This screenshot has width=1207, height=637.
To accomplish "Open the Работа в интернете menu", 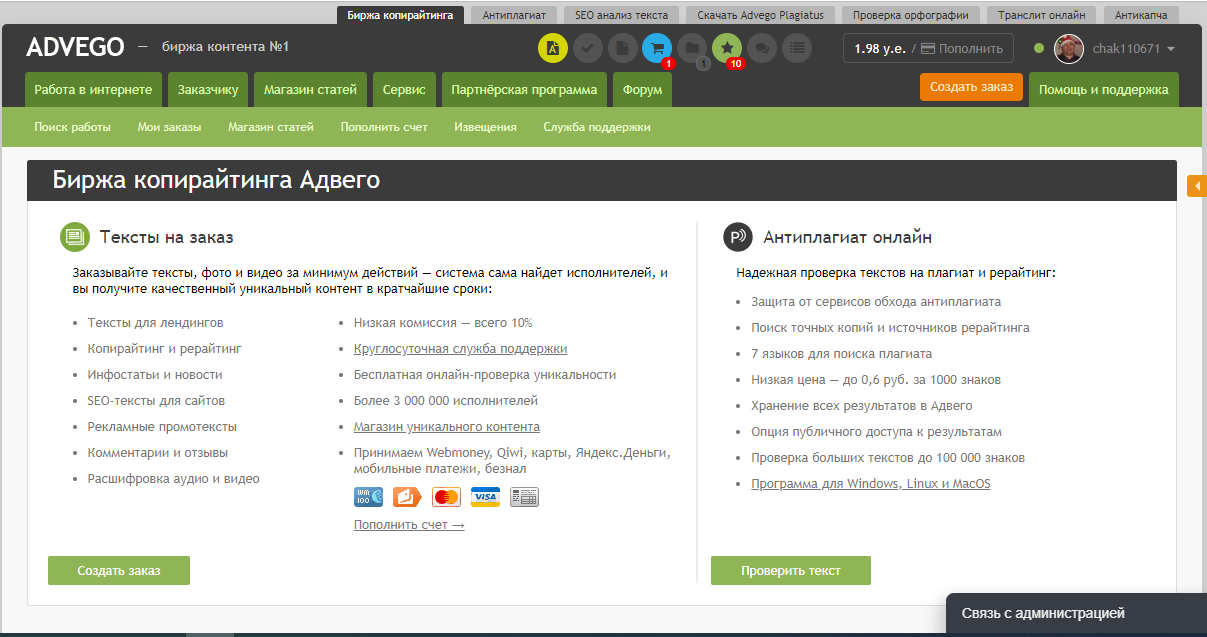I will [93, 89].
